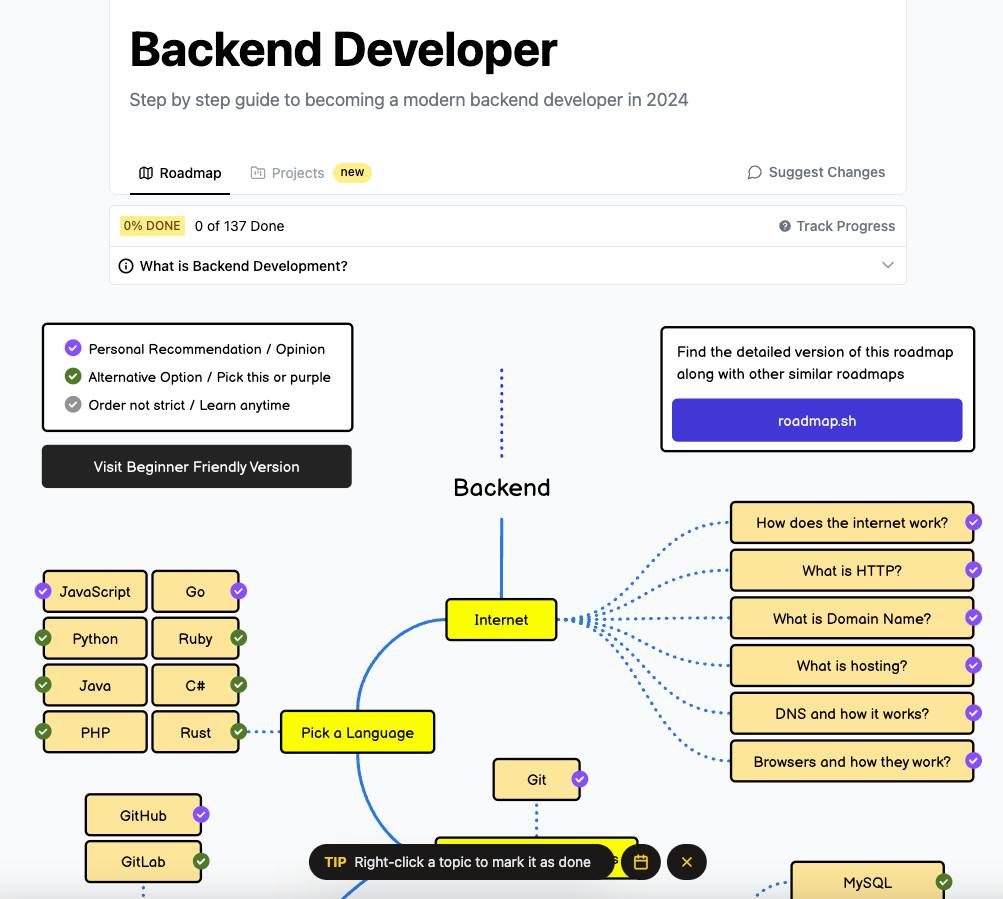Click the purple check badge on Go
Screen dimensions: 1003x899
pyautogui.click(x=239, y=591)
